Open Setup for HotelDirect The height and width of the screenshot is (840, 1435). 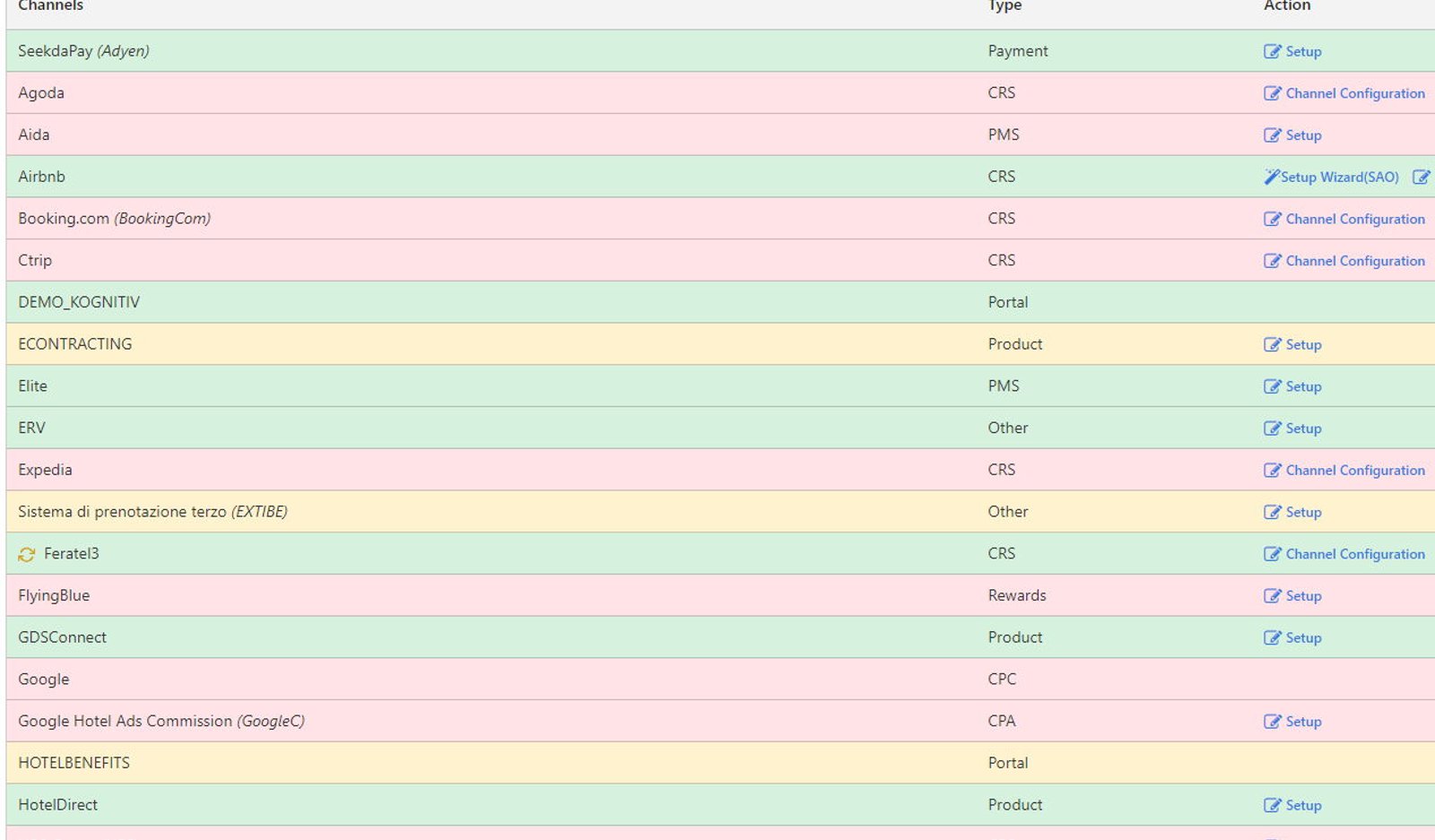pos(1303,805)
